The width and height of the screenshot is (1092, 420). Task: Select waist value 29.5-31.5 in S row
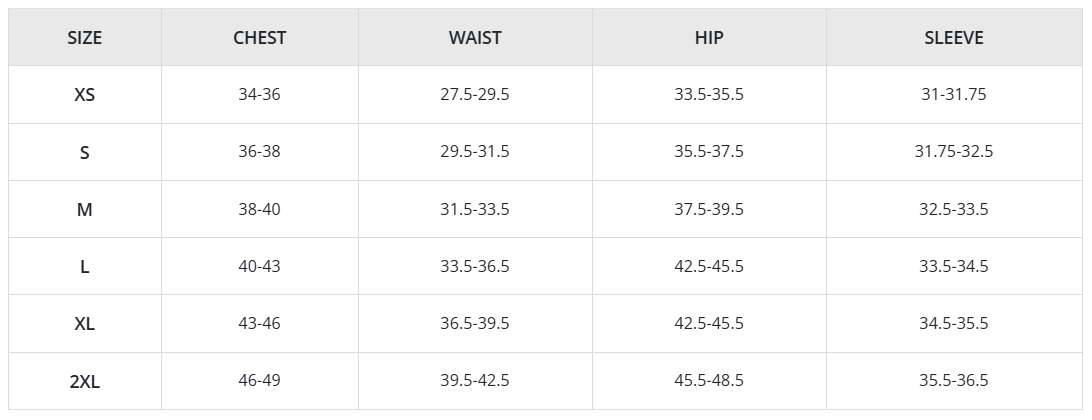(475, 151)
